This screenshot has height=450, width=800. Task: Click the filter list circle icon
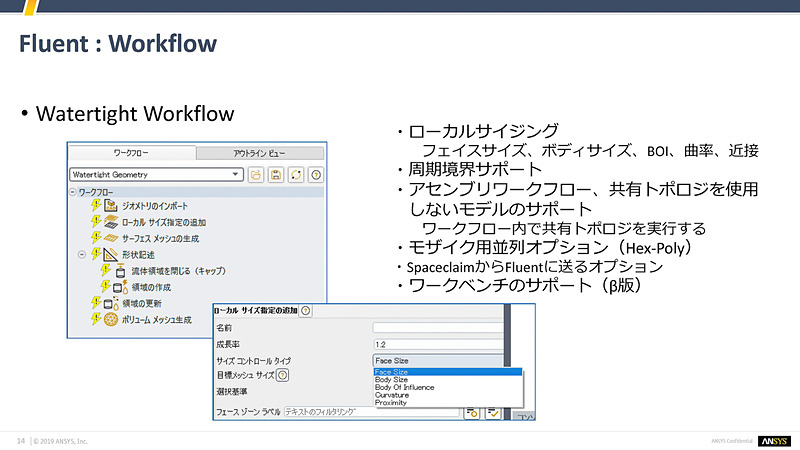tap(471, 412)
